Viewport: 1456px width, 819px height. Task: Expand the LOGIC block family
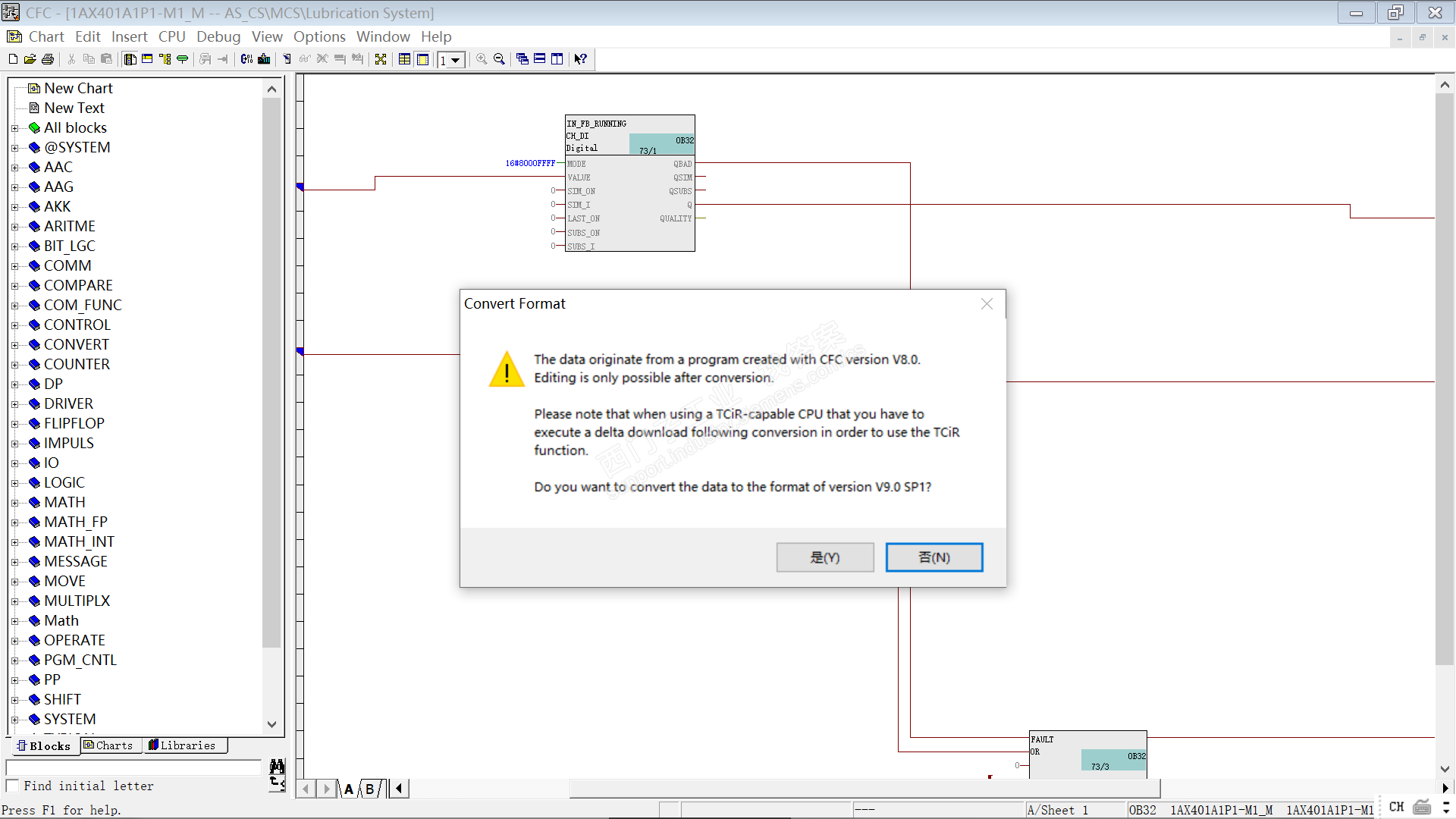[14, 483]
